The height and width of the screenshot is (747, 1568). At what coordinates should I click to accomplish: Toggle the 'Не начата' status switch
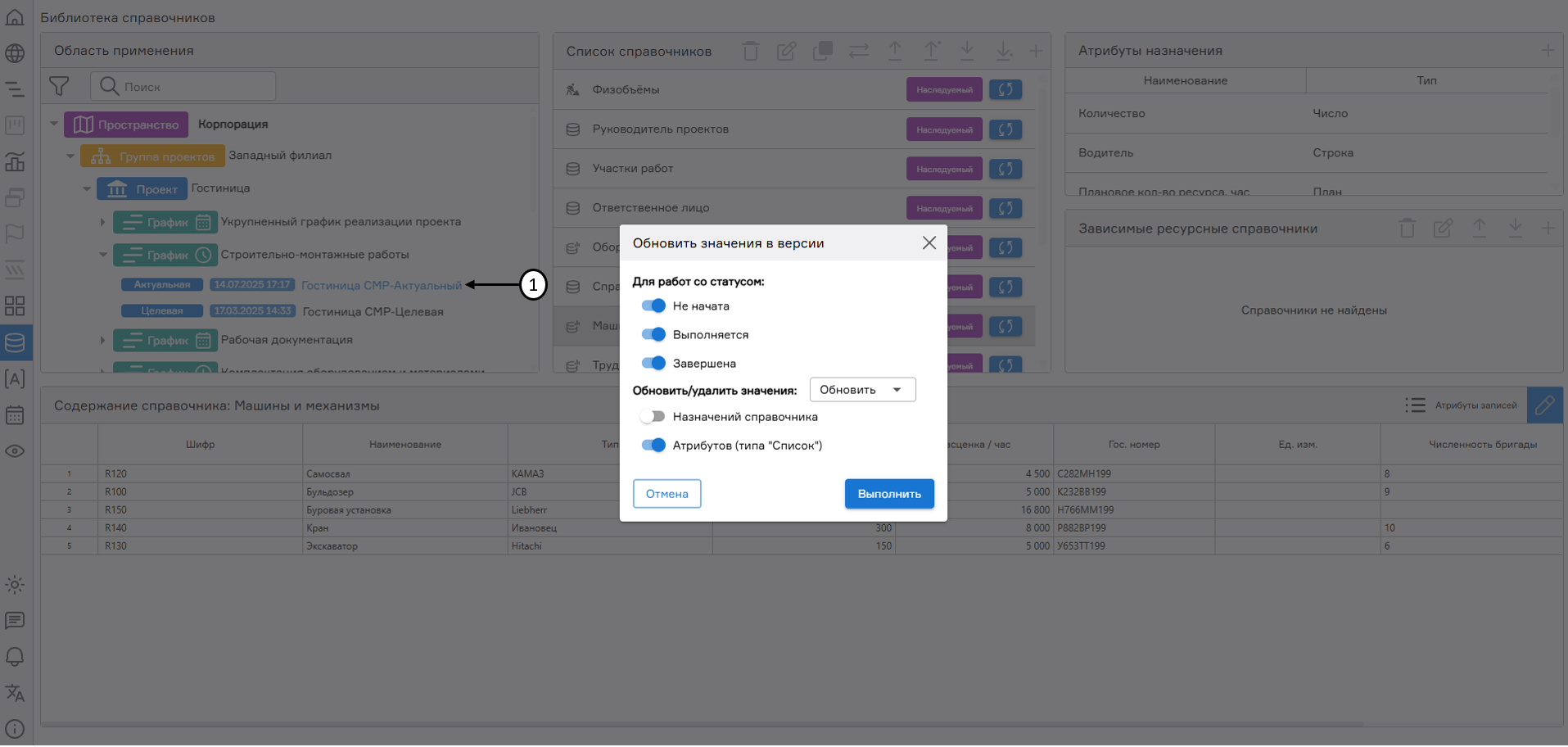click(653, 306)
